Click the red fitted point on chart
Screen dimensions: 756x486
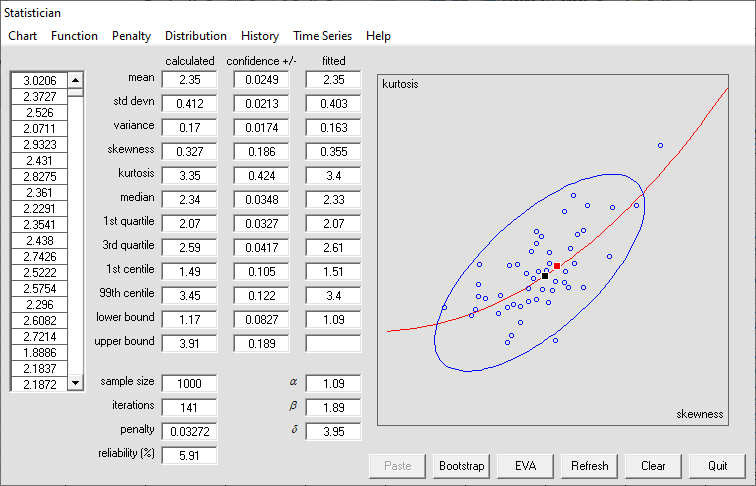[x=557, y=266]
